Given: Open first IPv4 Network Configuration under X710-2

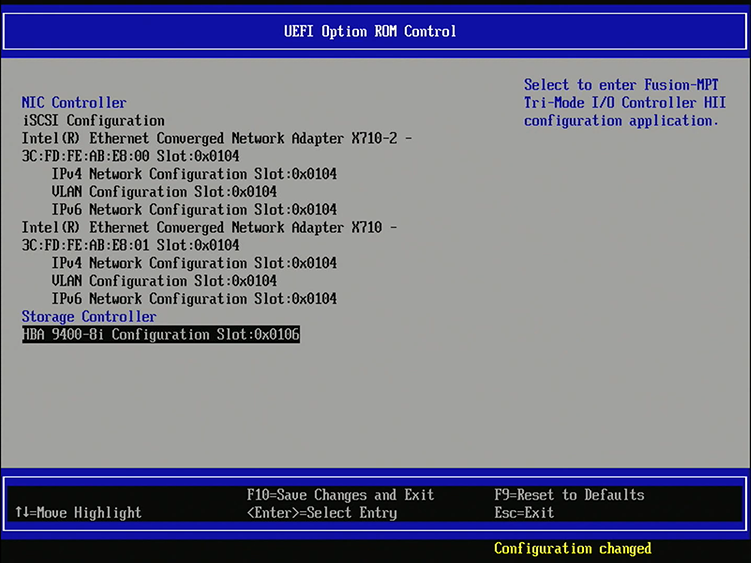Looking at the screenshot, I should point(194,174).
